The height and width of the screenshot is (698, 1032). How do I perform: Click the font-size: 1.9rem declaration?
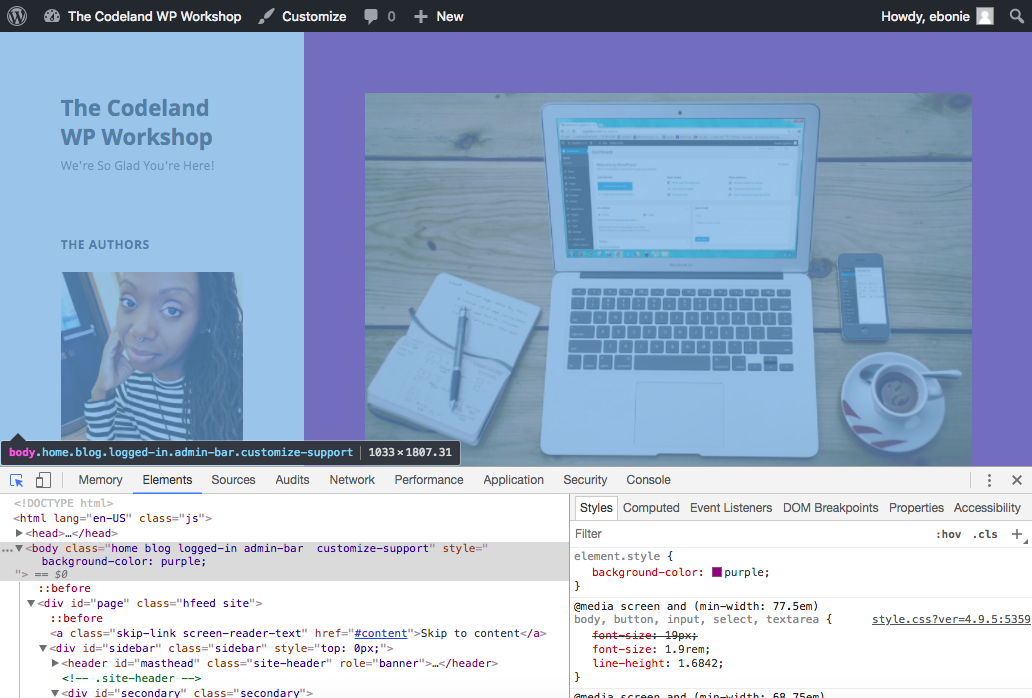point(651,649)
